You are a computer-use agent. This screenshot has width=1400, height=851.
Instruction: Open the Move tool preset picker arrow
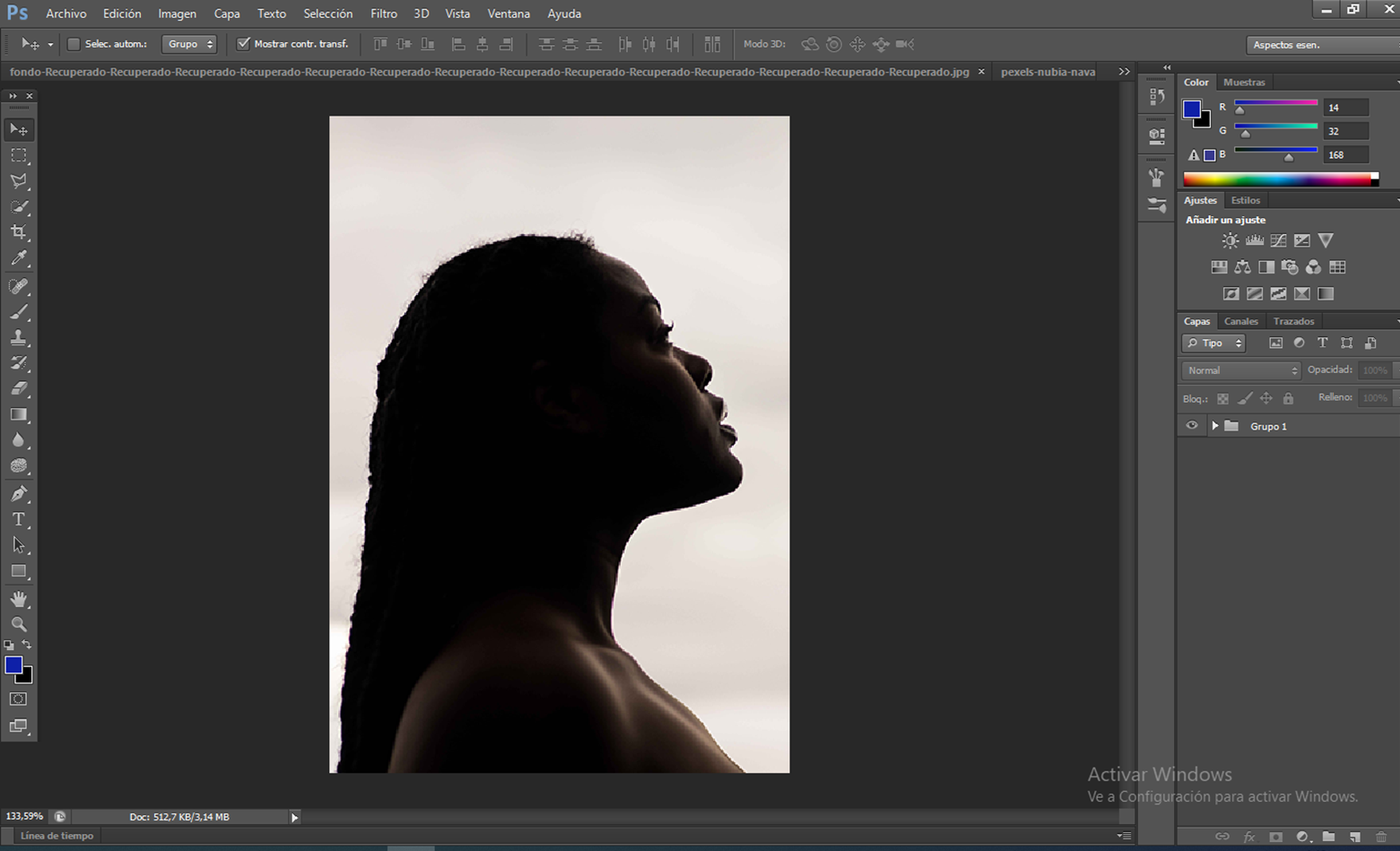50,44
